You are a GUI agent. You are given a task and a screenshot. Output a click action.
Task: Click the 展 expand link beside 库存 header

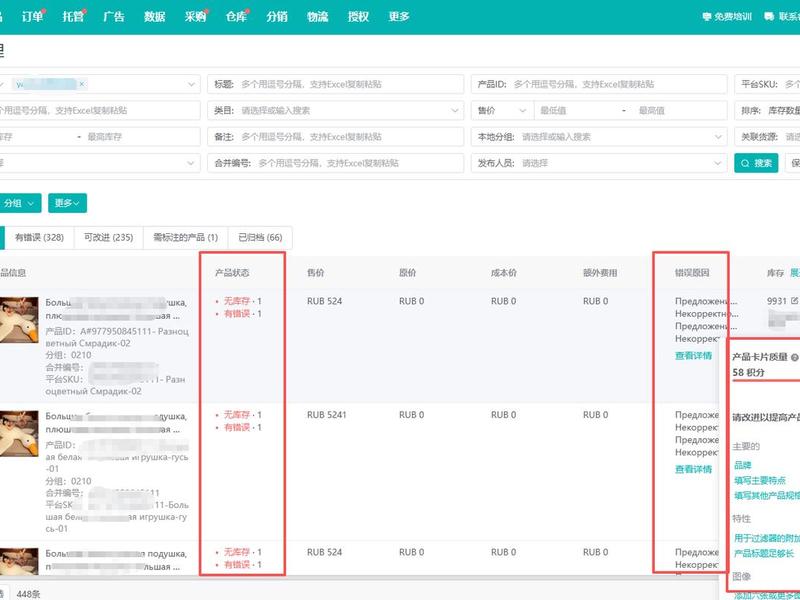tap(795, 273)
